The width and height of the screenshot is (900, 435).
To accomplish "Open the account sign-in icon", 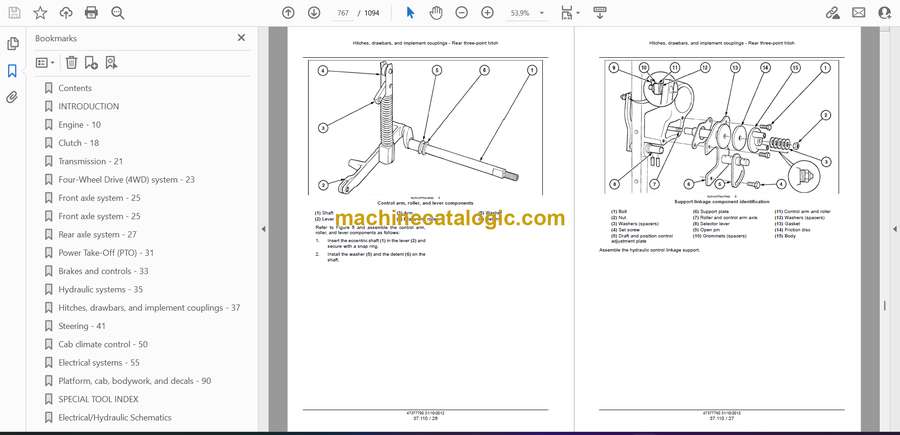I will tap(885, 13).
